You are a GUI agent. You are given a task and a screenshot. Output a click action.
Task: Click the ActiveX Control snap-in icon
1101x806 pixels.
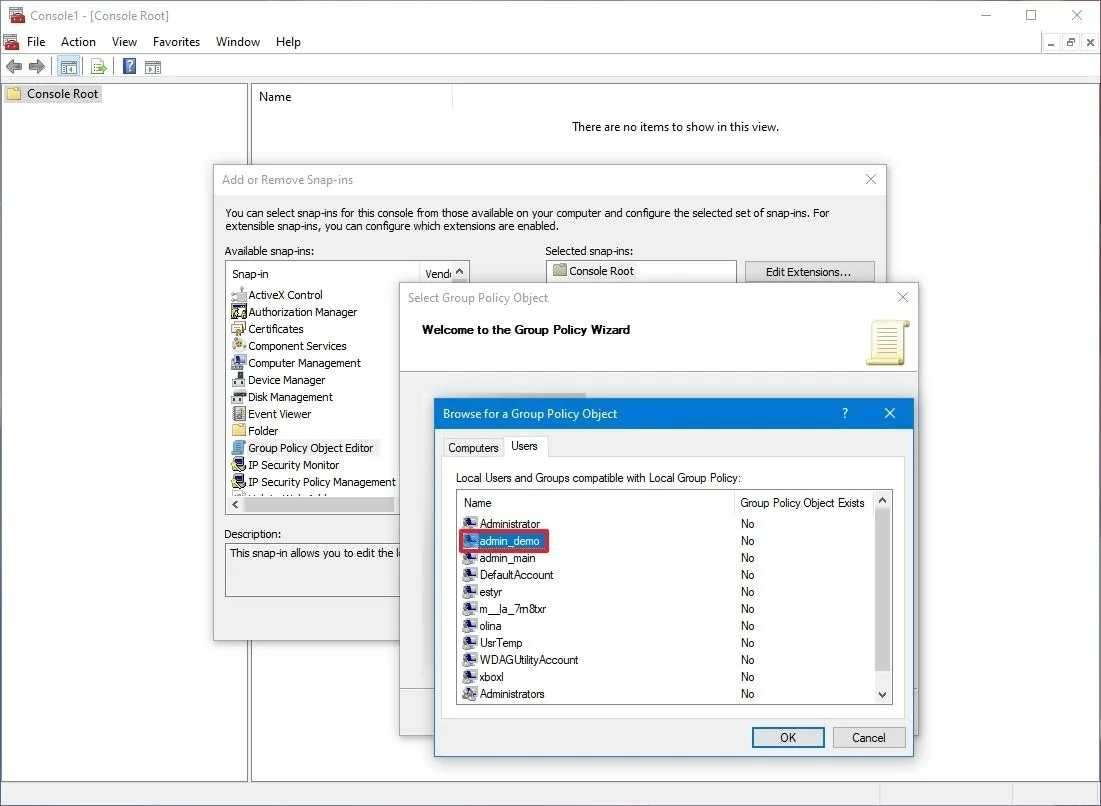239,295
